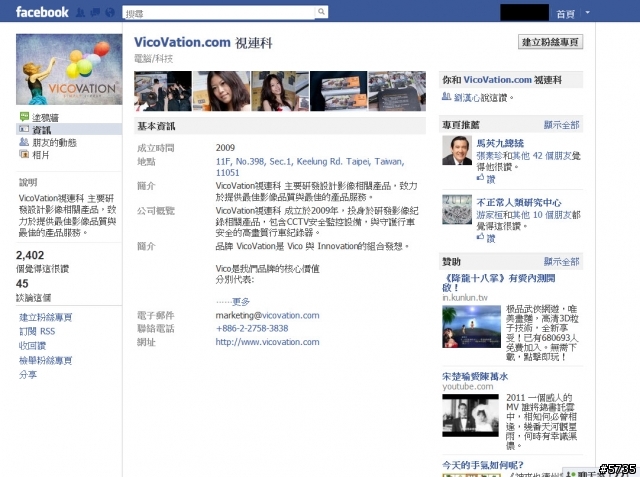Click the wall speech-bubble icon beside 塗鴉牆

[24, 117]
